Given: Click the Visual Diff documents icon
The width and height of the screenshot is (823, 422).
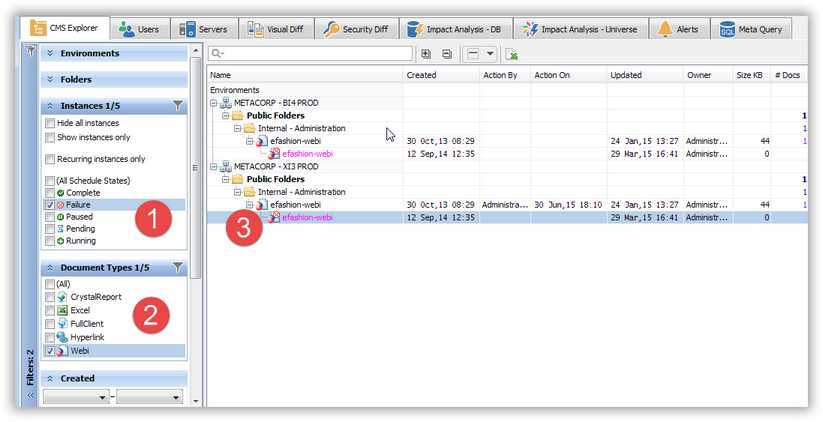Looking at the screenshot, I should tap(256, 29).
